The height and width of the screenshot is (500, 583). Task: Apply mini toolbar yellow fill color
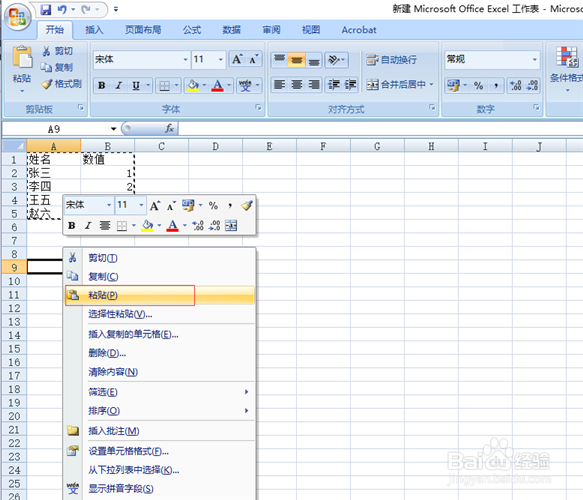147,225
